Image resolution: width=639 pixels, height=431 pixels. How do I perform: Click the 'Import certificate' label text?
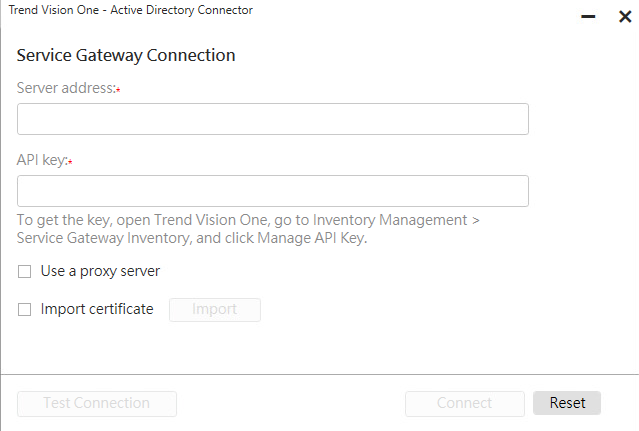point(97,309)
